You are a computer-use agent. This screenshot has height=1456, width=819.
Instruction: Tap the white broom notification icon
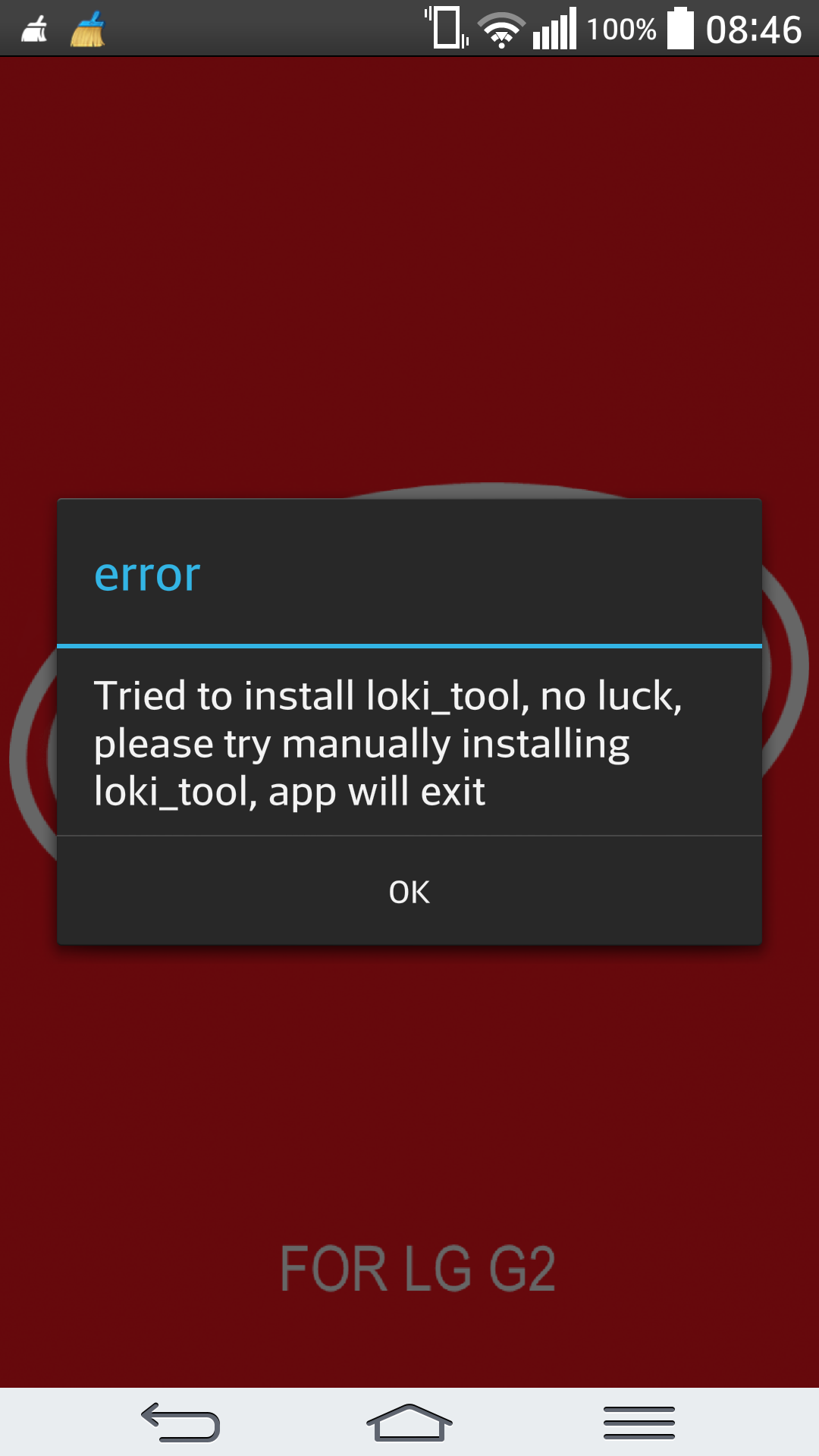pos(34,30)
